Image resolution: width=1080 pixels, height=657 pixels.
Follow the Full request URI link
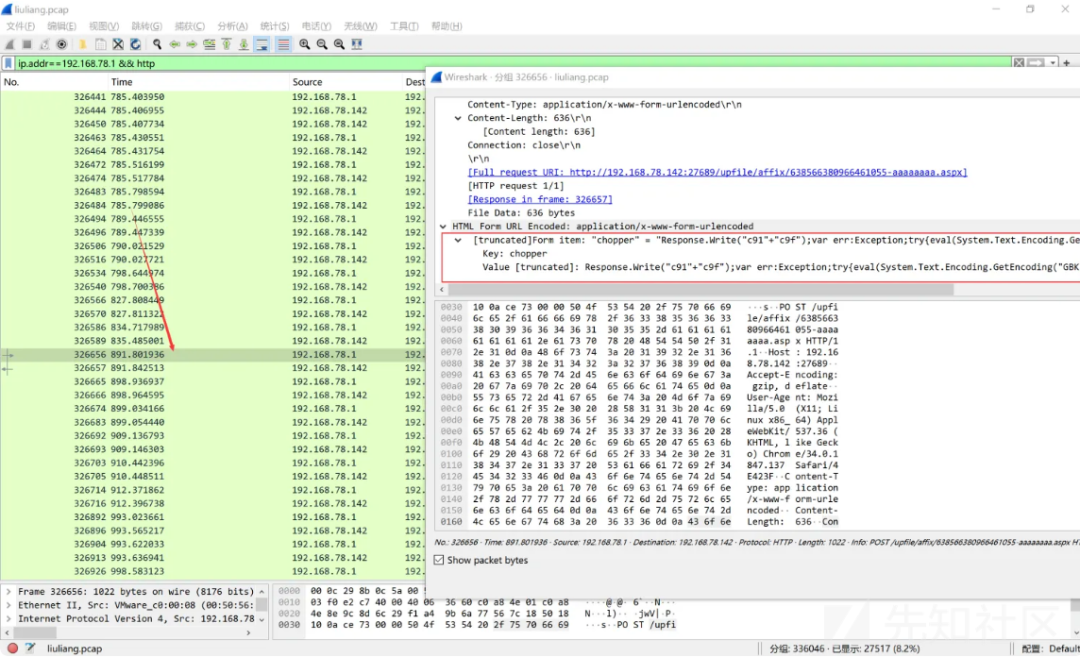pyautogui.click(x=717, y=172)
